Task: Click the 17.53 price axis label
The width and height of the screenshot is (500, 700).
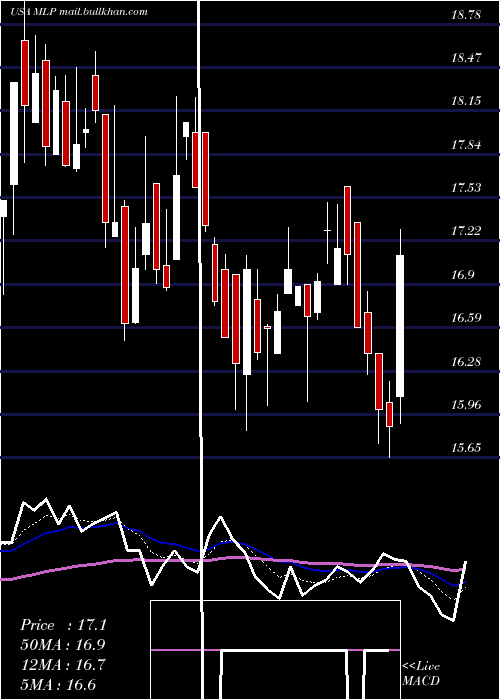Action: tap(466, 188)
